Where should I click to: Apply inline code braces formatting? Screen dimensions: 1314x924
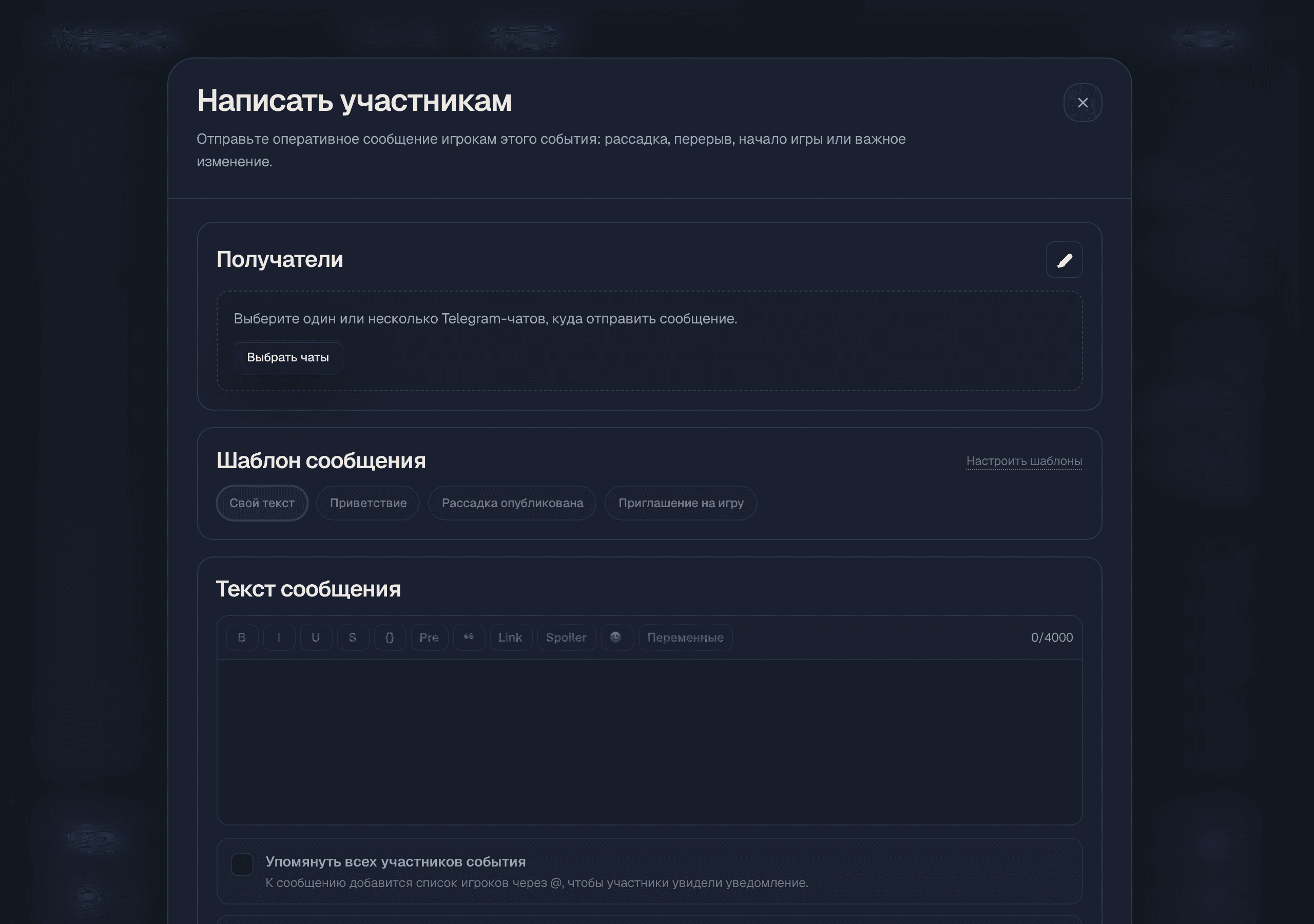pos(390,637)
